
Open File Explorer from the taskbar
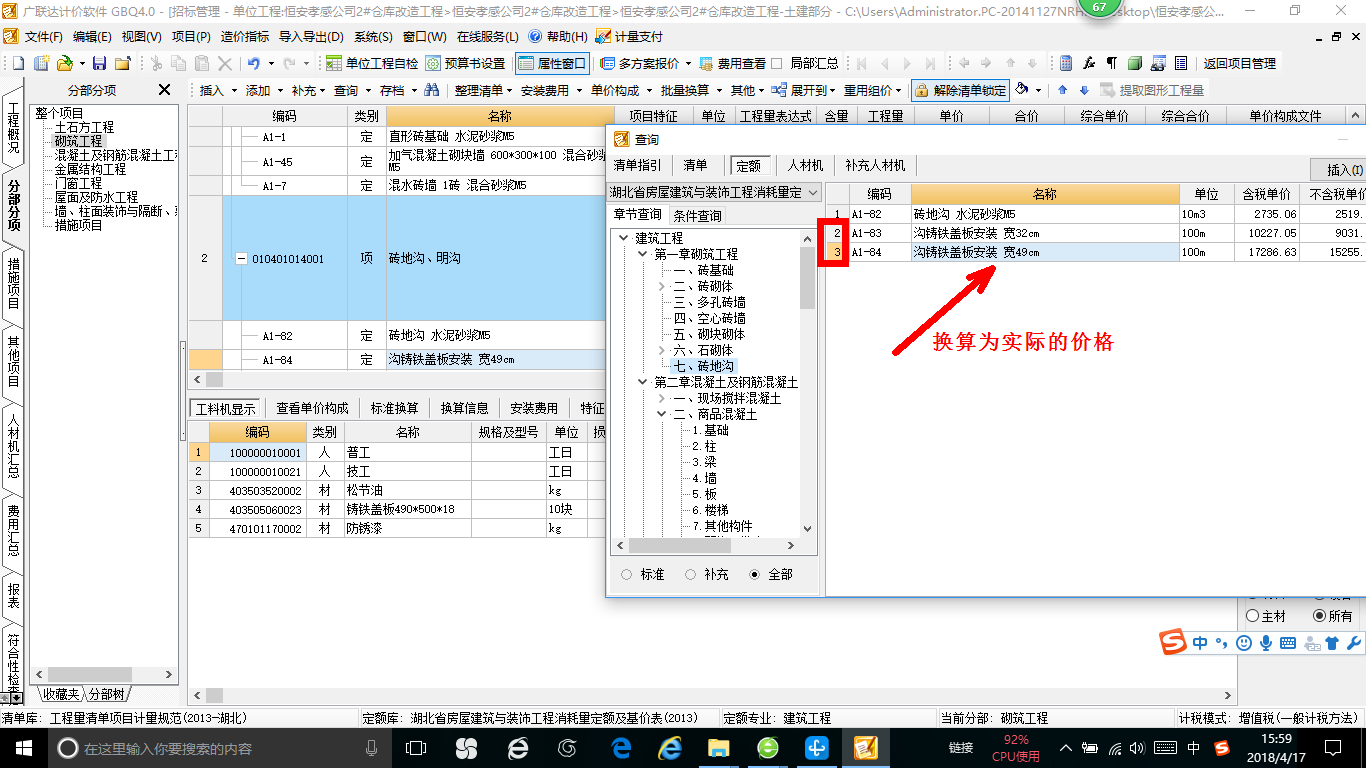click(718, 747)
